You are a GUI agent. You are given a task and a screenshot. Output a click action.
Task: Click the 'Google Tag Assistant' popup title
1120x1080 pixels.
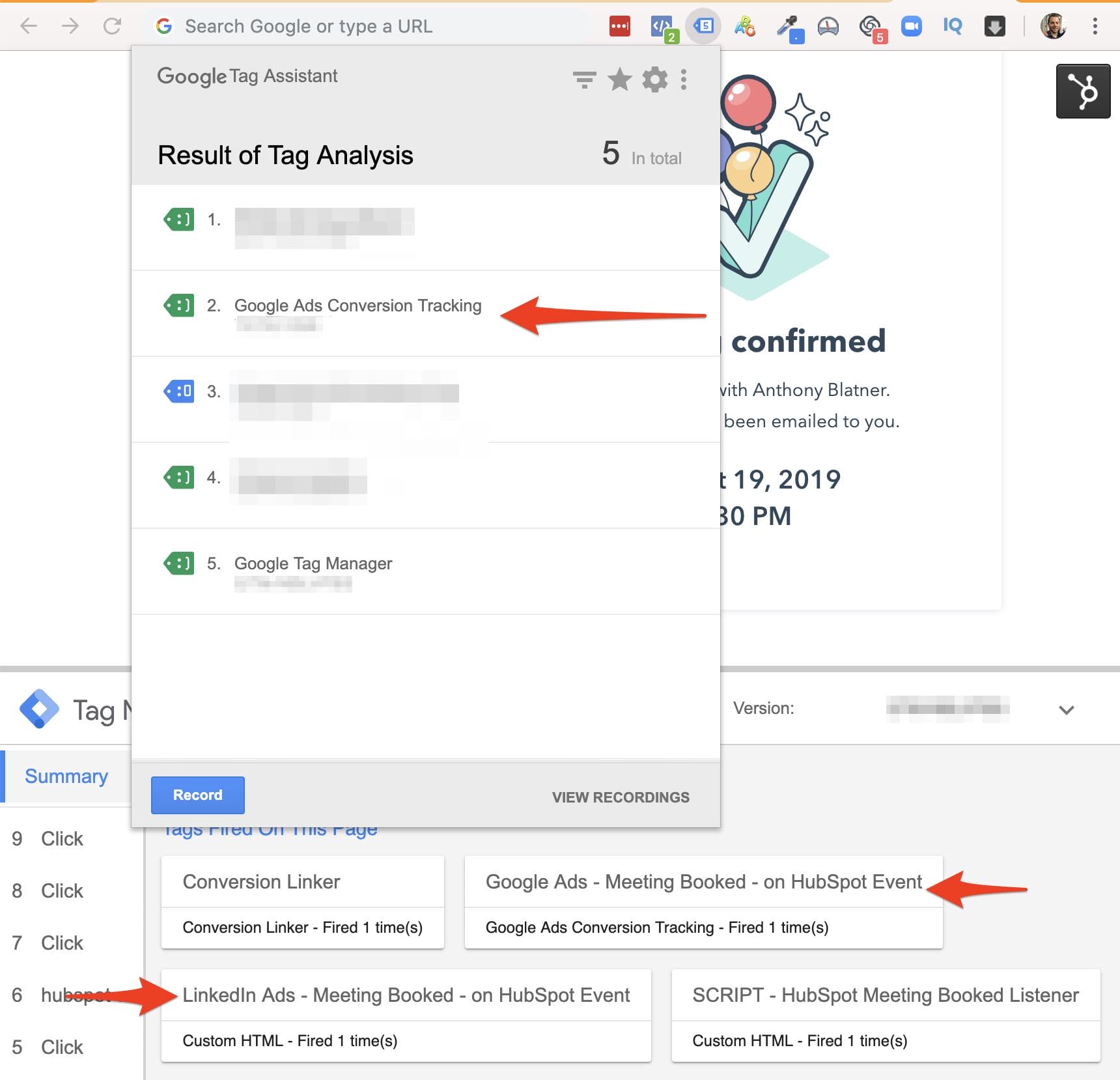(x=247, y=76)
